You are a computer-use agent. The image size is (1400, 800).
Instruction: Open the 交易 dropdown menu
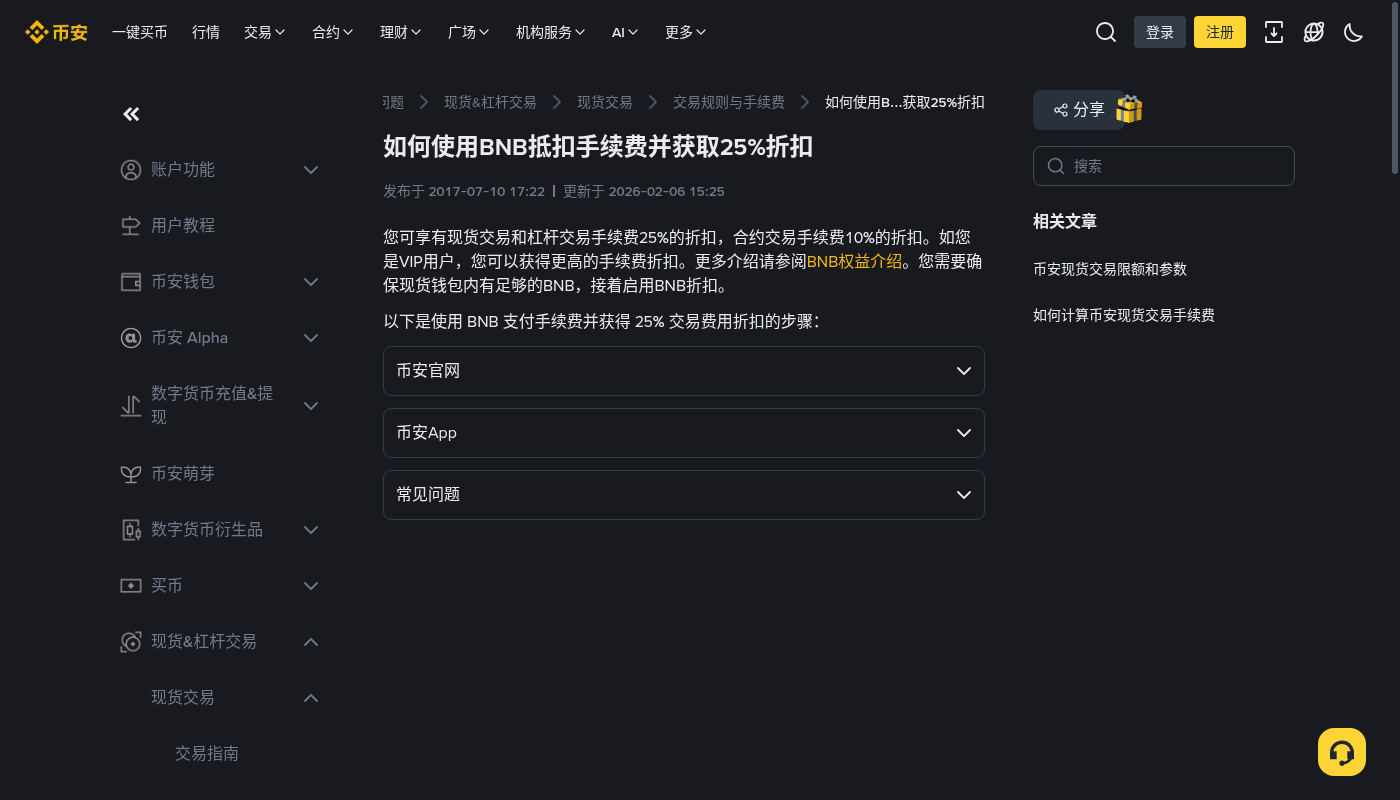point(265,32)
